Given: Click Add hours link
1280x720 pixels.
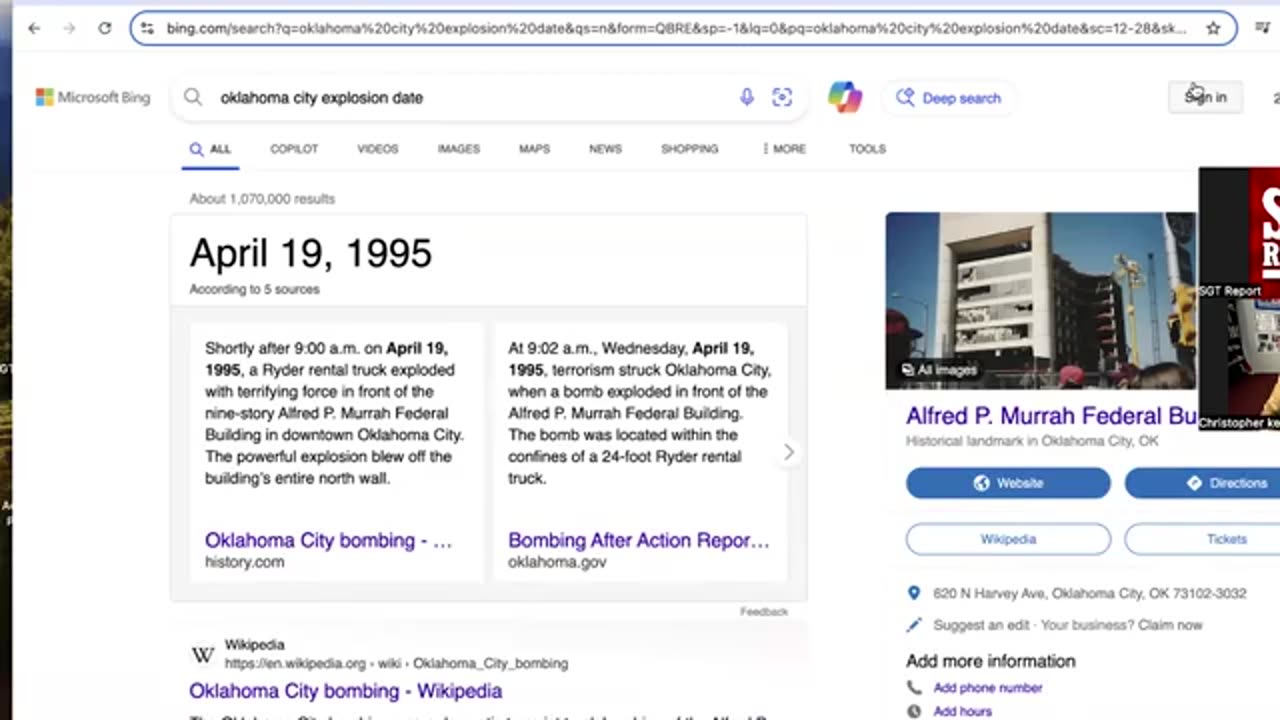Looking at the screenshot, I should (963, 711).
